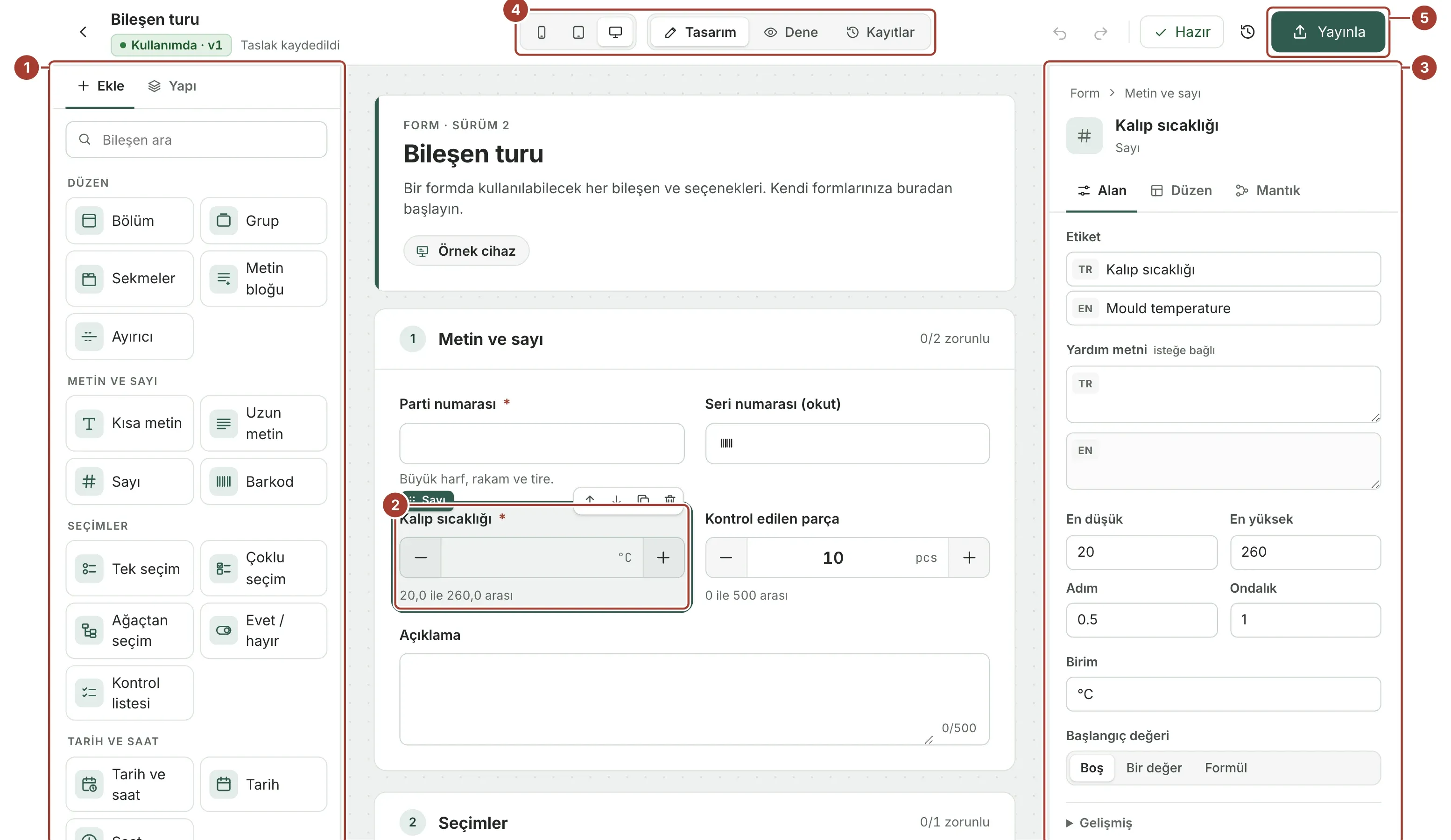This screenshot has height=840, width=1451.
Task: Increase Kontrol edilen parça with plus
Action: (969, 557)
